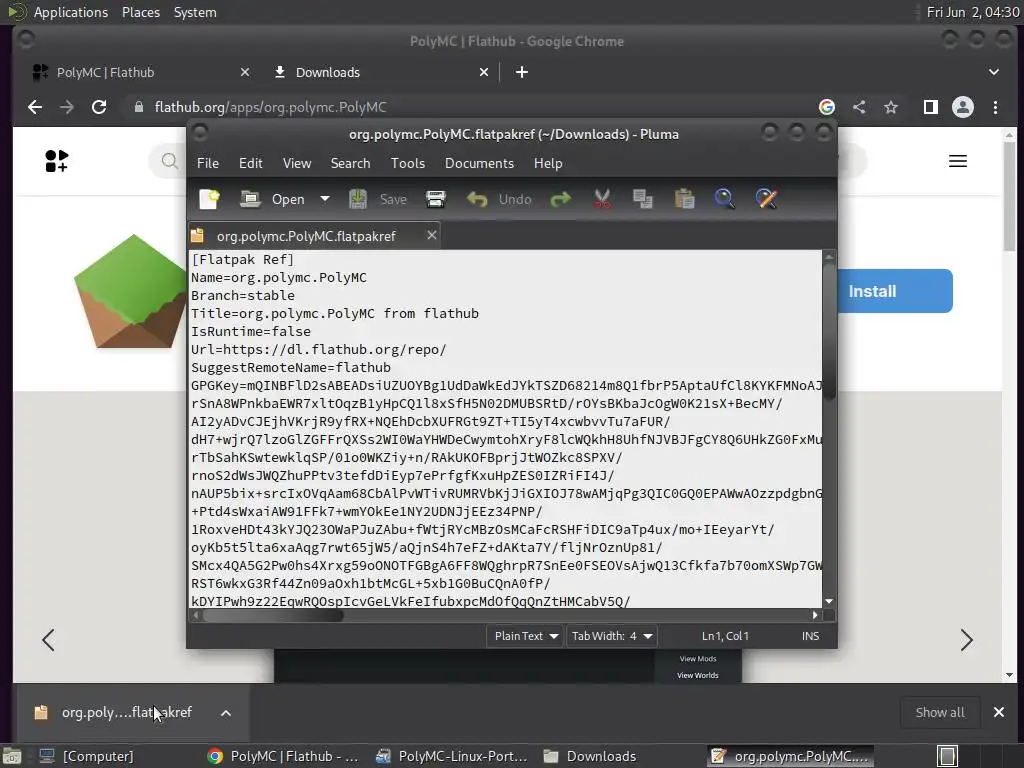This screenshot has height=768, width=1024.
Task: Switch to PolyMC-Linux-Port taskbar window
Action: pos(451,756)
